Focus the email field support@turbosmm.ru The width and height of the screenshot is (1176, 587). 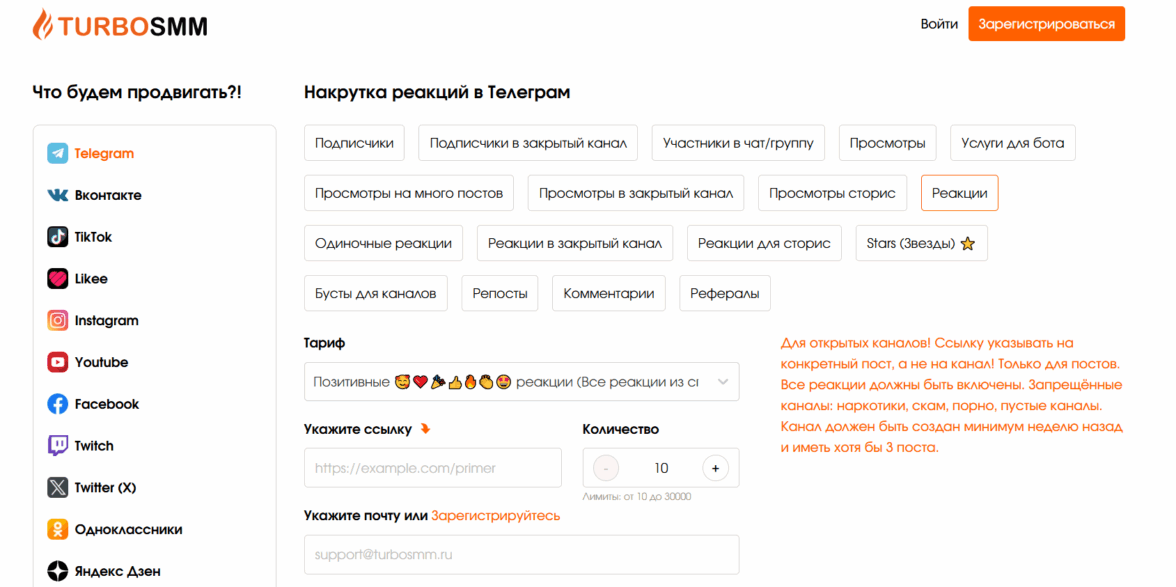(x=521, y=555)
